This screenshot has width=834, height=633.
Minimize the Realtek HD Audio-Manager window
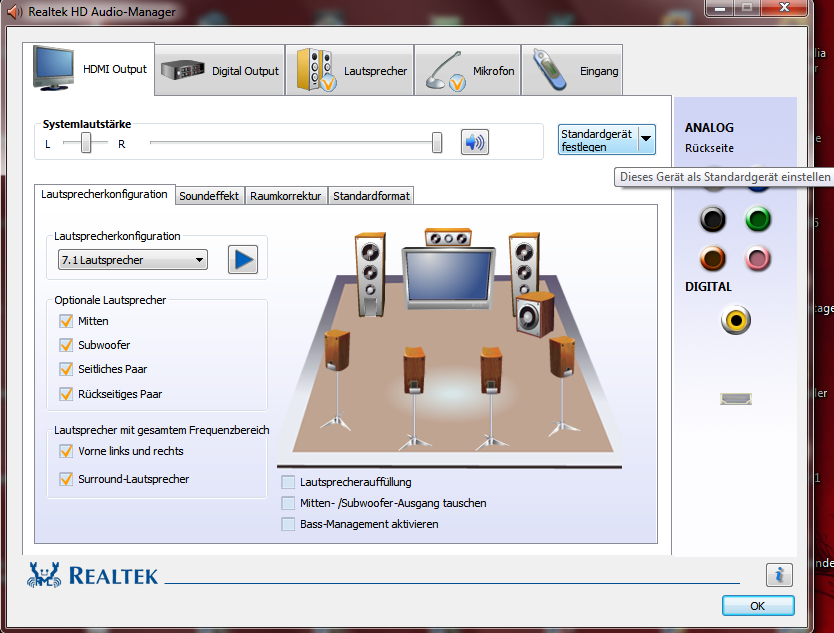click(720, 8)
